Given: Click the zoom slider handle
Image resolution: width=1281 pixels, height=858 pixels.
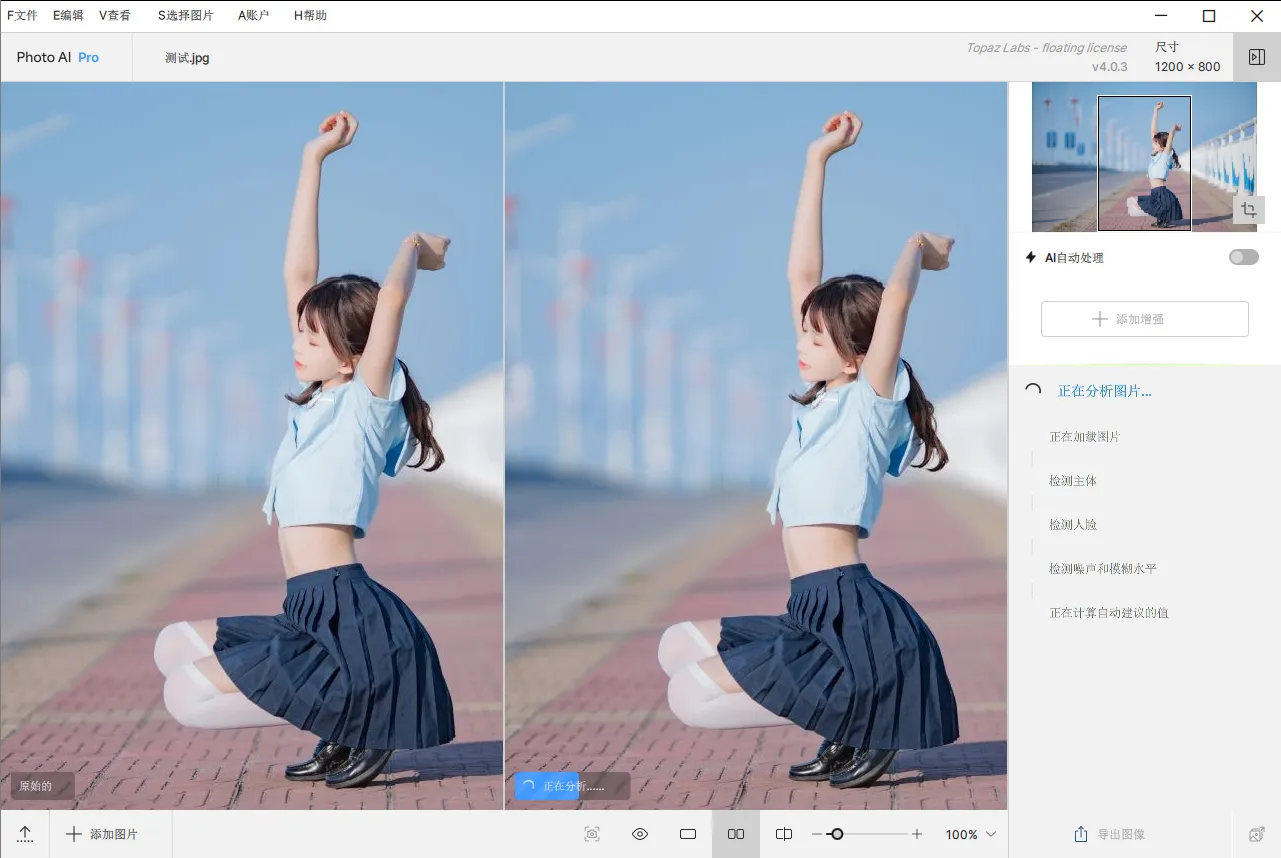Looking at the screenshot, I should pos(837,834).
